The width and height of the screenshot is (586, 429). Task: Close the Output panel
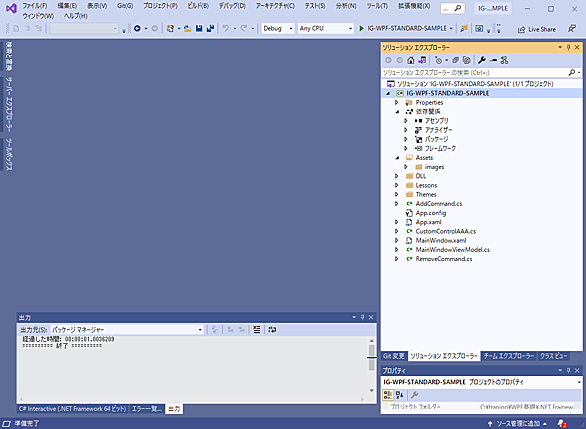click(371, 317)
